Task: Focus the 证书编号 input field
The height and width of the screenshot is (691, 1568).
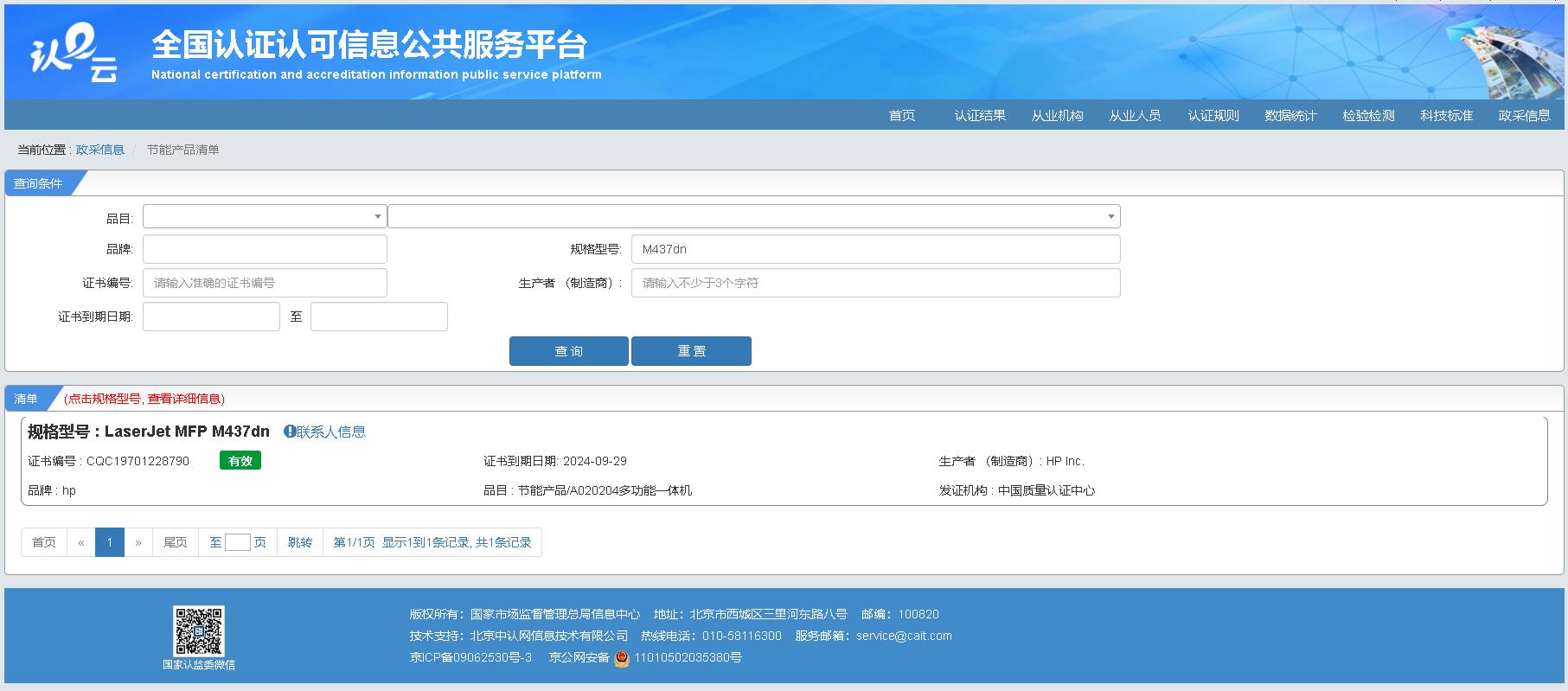Action: (x=265, y=283)
